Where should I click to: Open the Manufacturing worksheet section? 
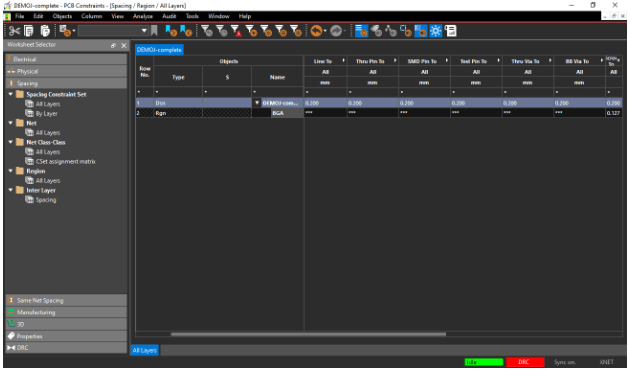pyautogui.click(x=66, y=312)
